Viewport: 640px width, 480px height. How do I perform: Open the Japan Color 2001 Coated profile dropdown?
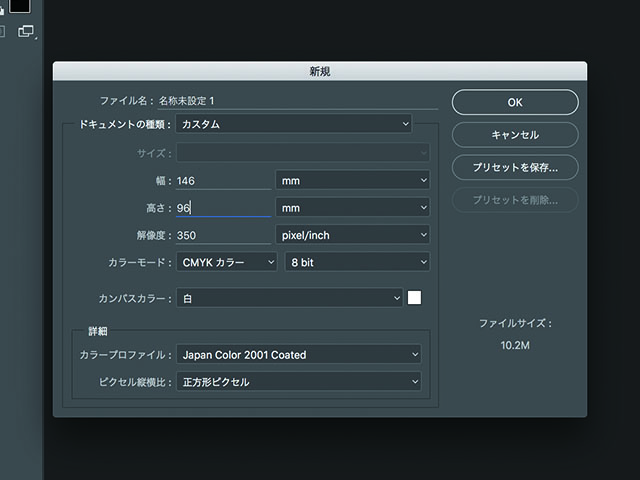[299, 354]
